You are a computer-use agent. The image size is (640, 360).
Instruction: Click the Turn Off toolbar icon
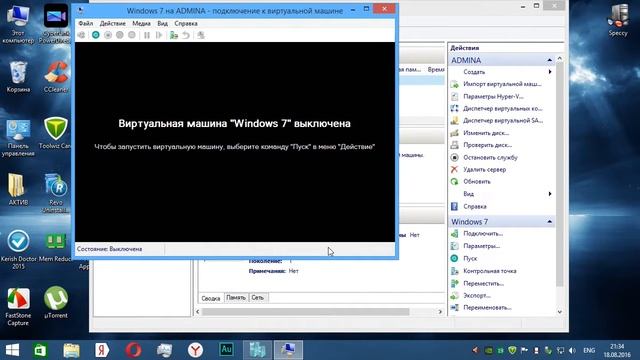coord(108,35)
